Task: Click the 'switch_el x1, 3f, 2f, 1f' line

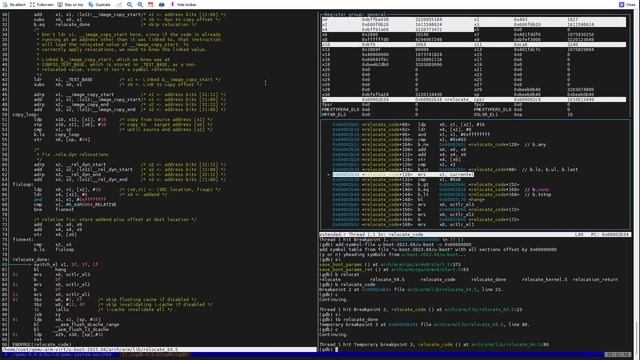Action: click(x=66, y=264)
